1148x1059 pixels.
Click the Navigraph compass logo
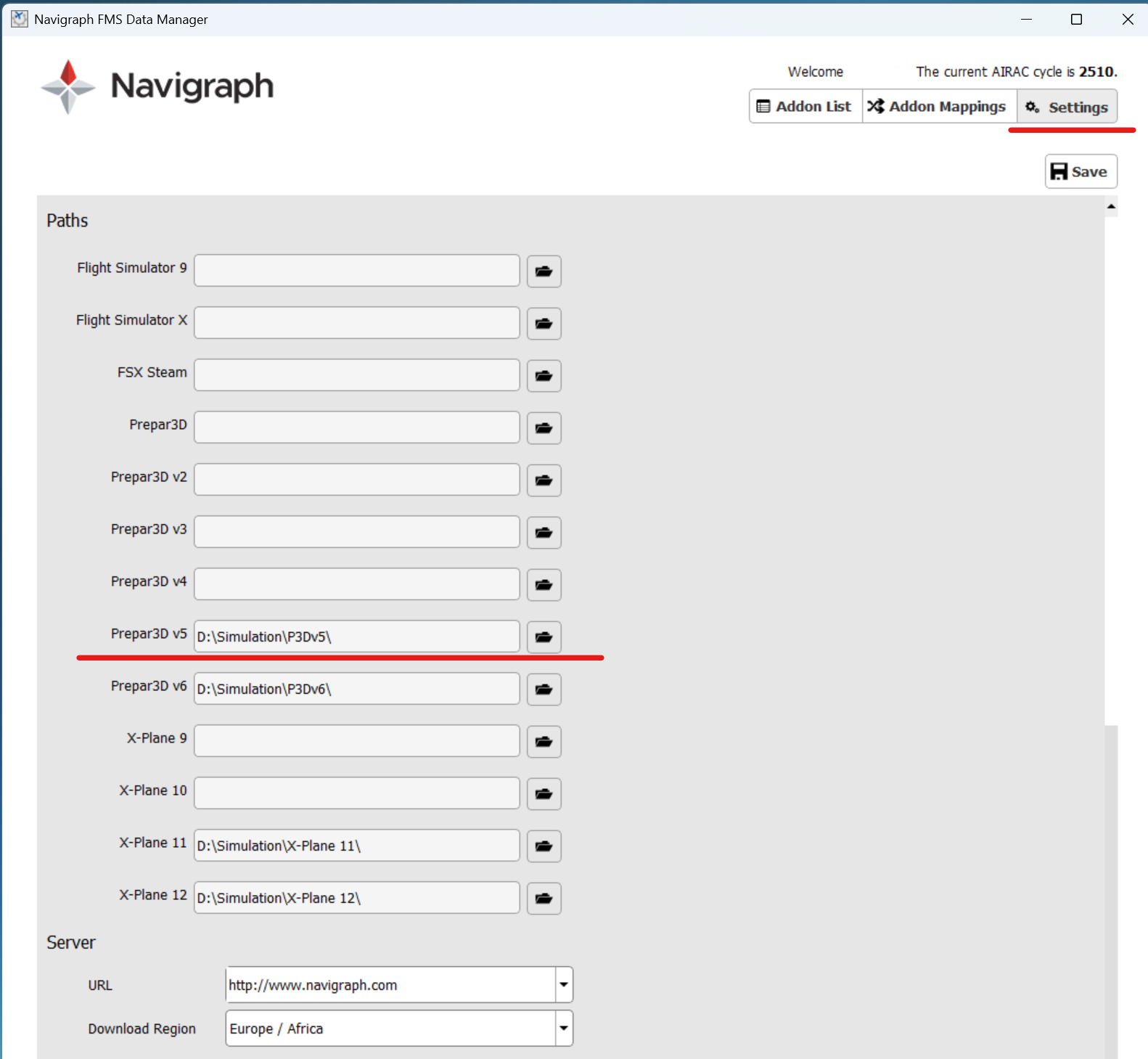point(68,87)
